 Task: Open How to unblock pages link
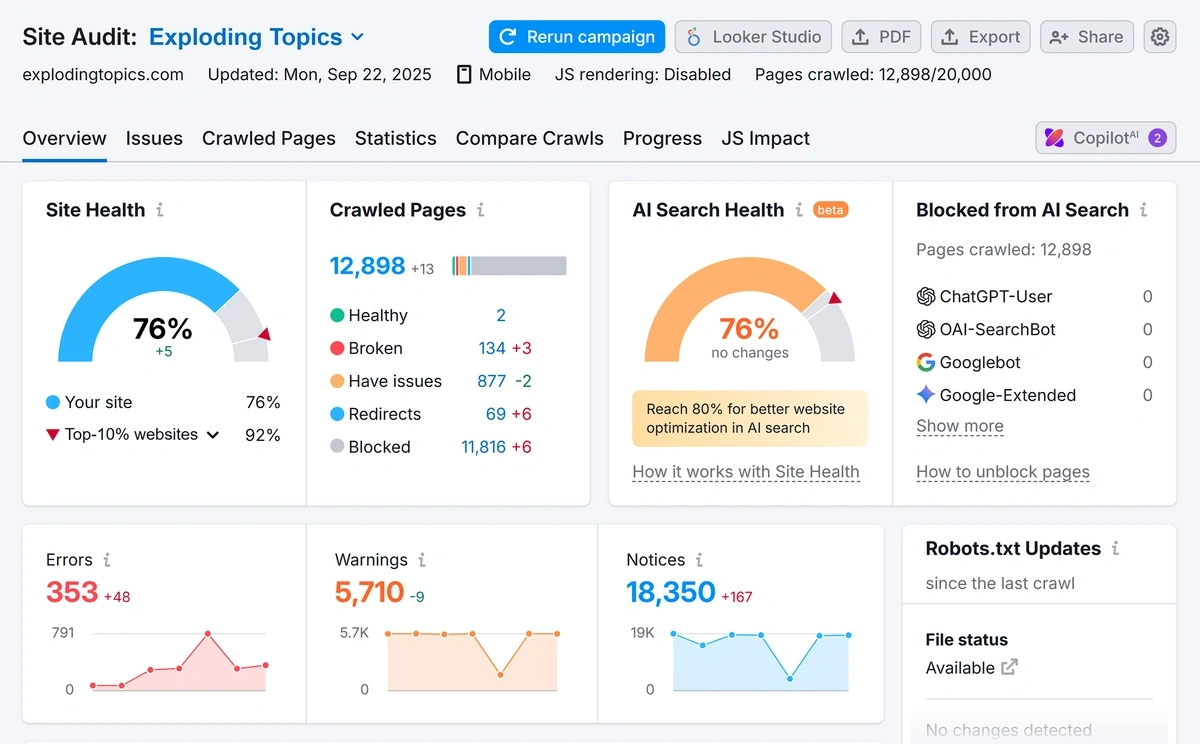pyautogui.click(x=1002, y=472)
